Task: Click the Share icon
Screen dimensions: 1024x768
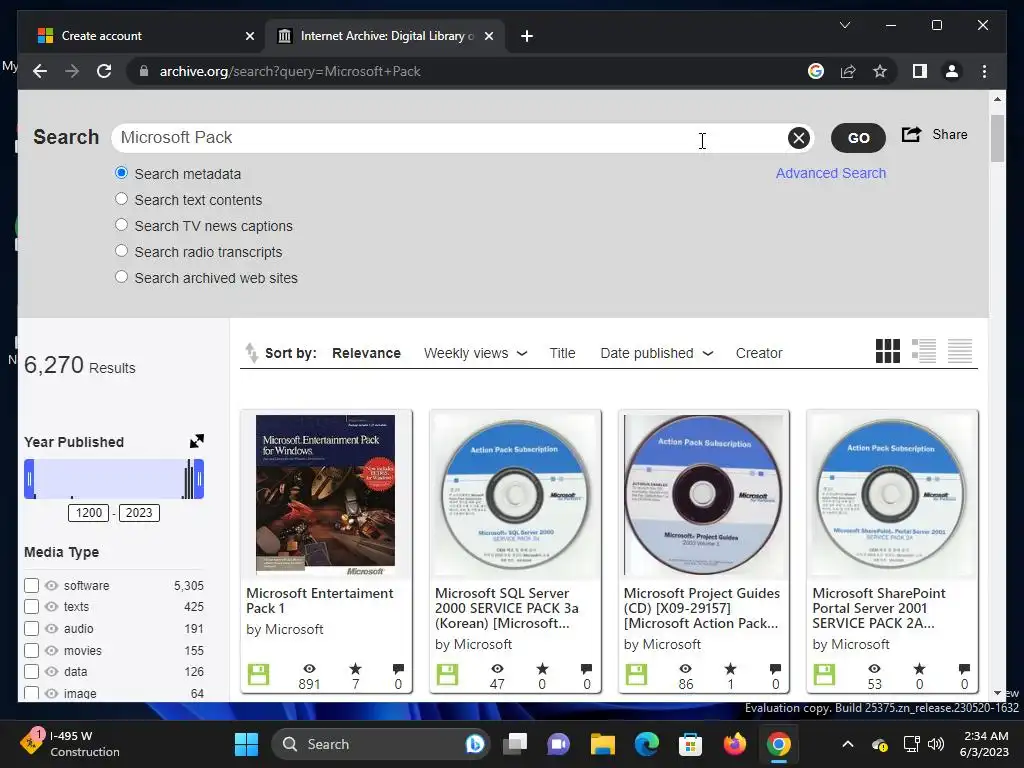Action: pyautogui.click(x=911, y=135)
